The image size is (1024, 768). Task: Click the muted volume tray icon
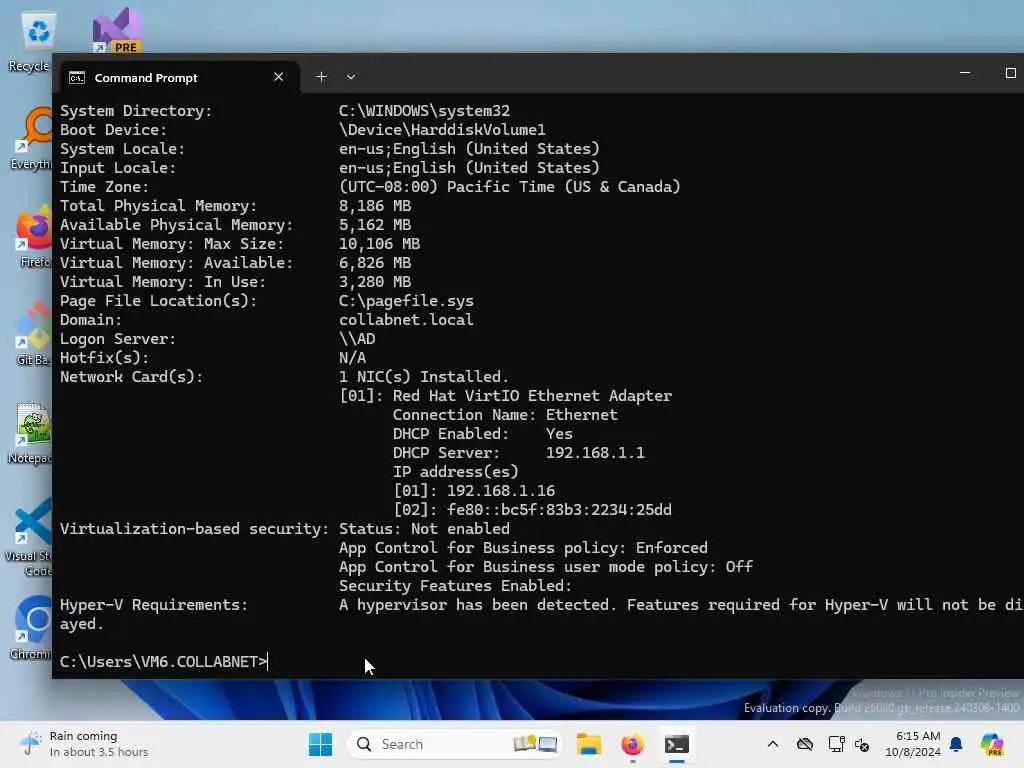point(862,744)
